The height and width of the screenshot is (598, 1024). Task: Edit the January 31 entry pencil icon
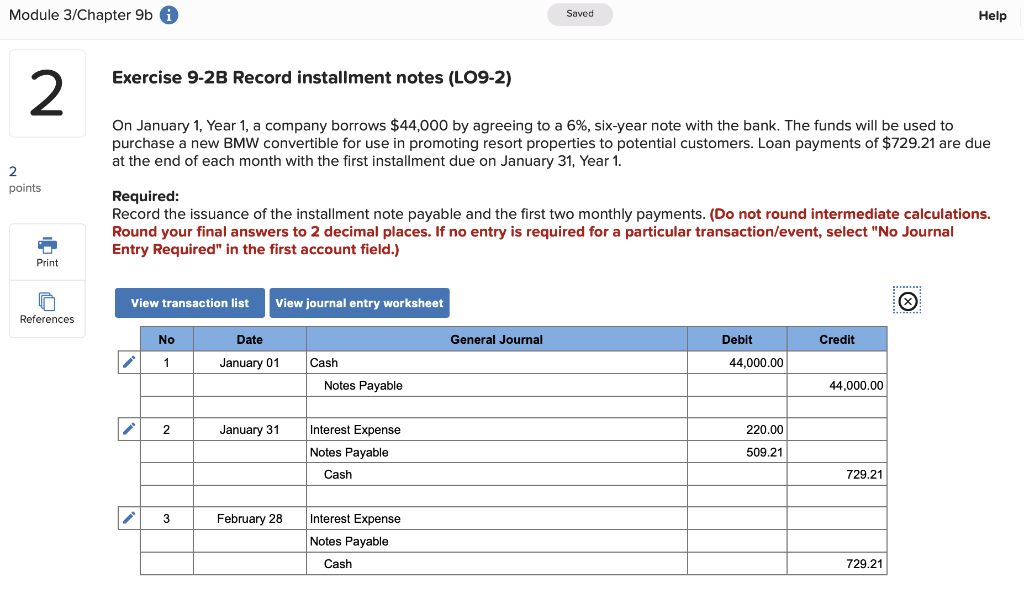coord(128,428)
